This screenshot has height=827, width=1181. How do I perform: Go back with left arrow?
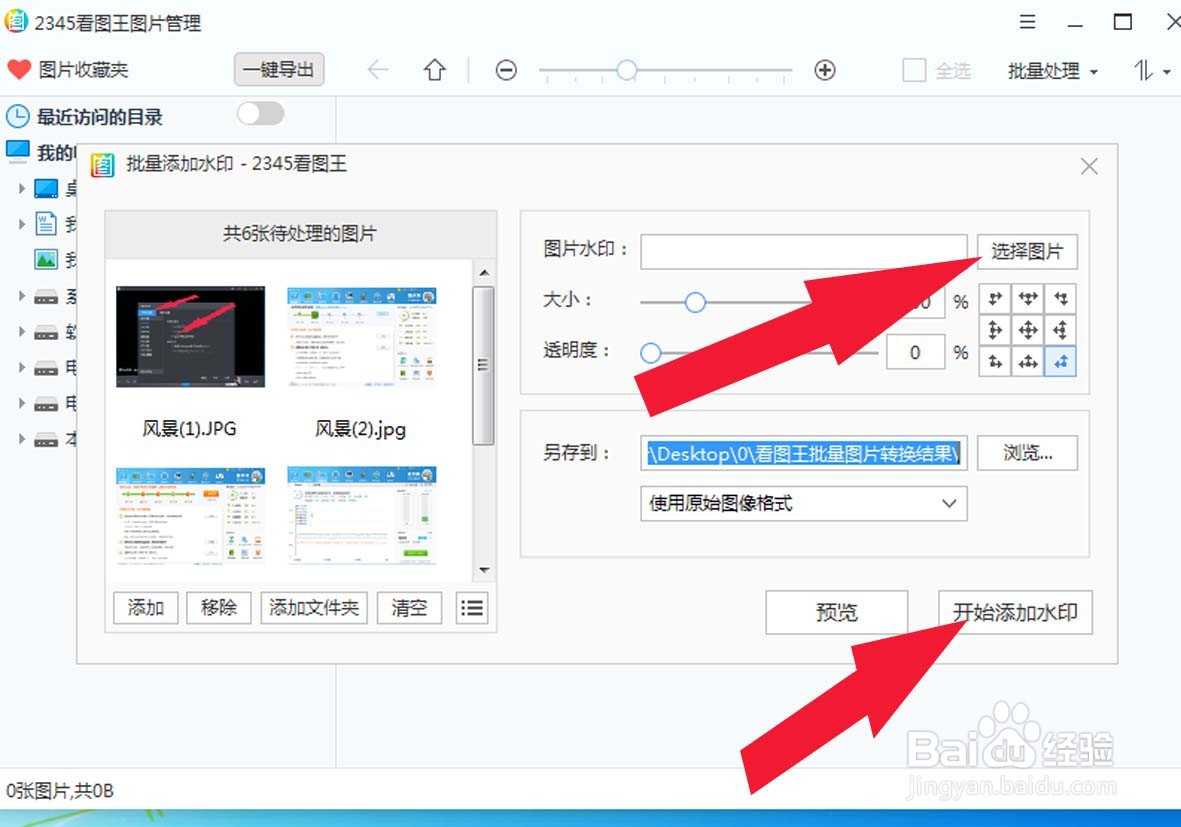pyautogui.click(x=378, y=70)
